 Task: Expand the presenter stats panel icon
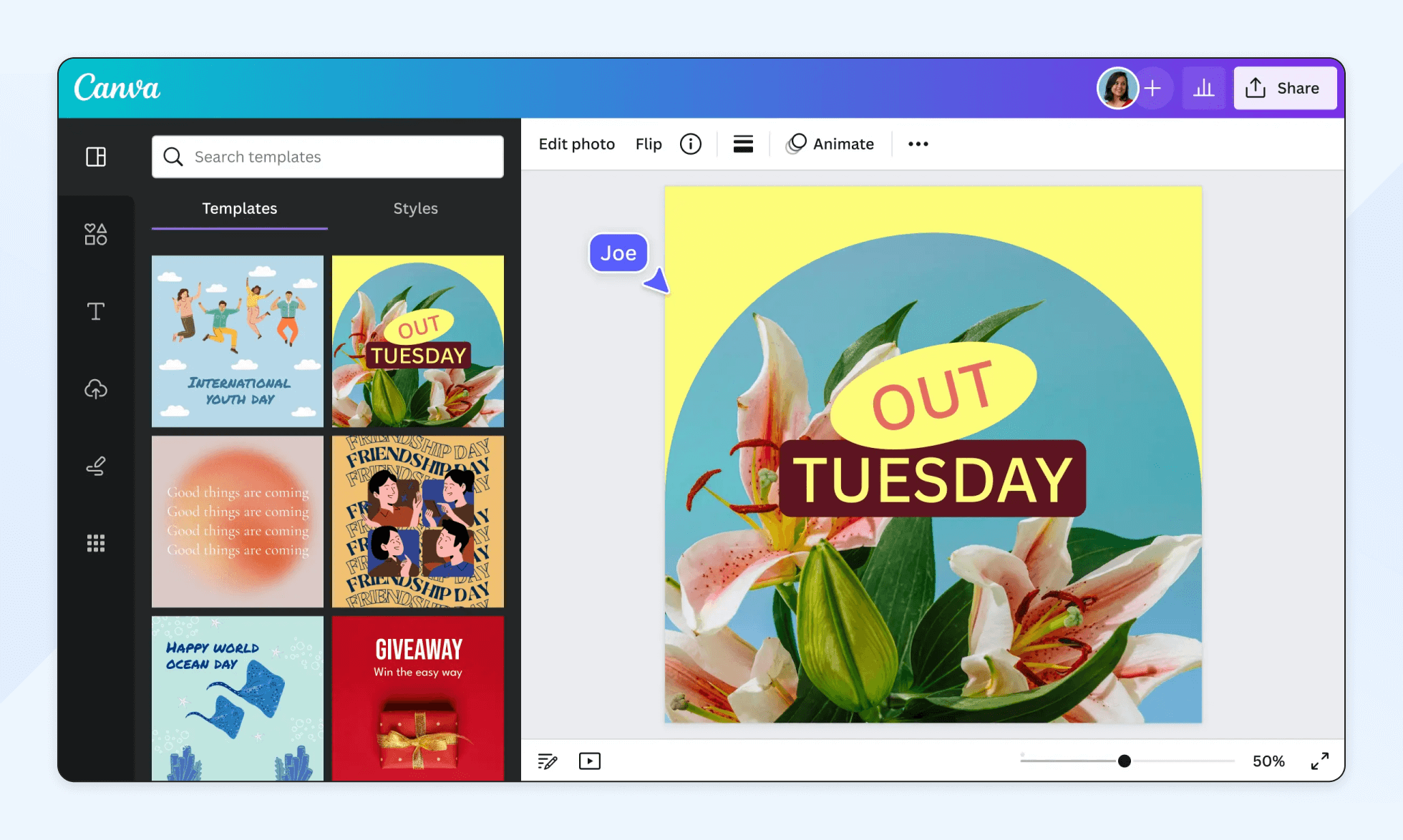[1201, 88]
